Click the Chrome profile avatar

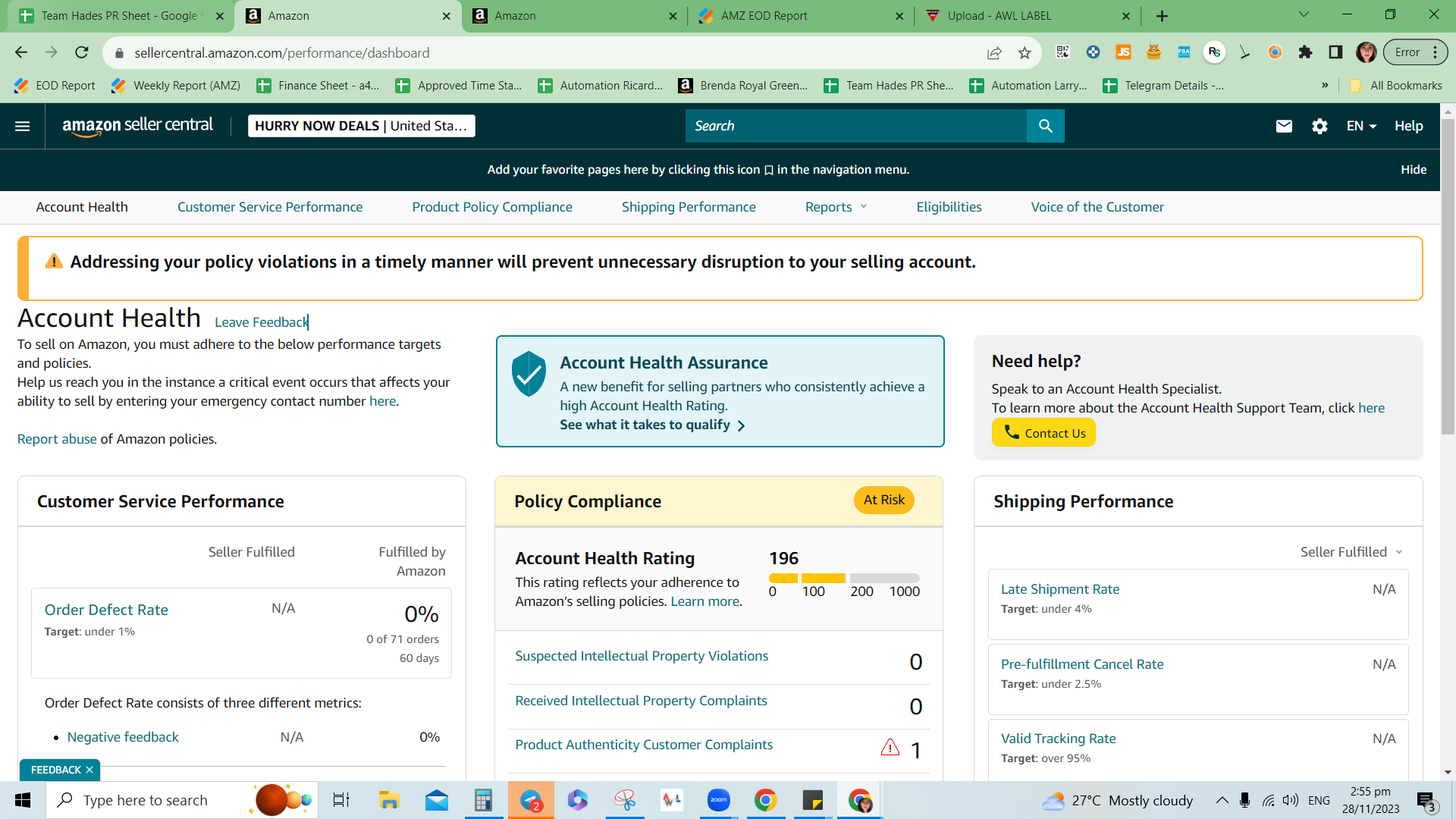tap(1367, 52)
